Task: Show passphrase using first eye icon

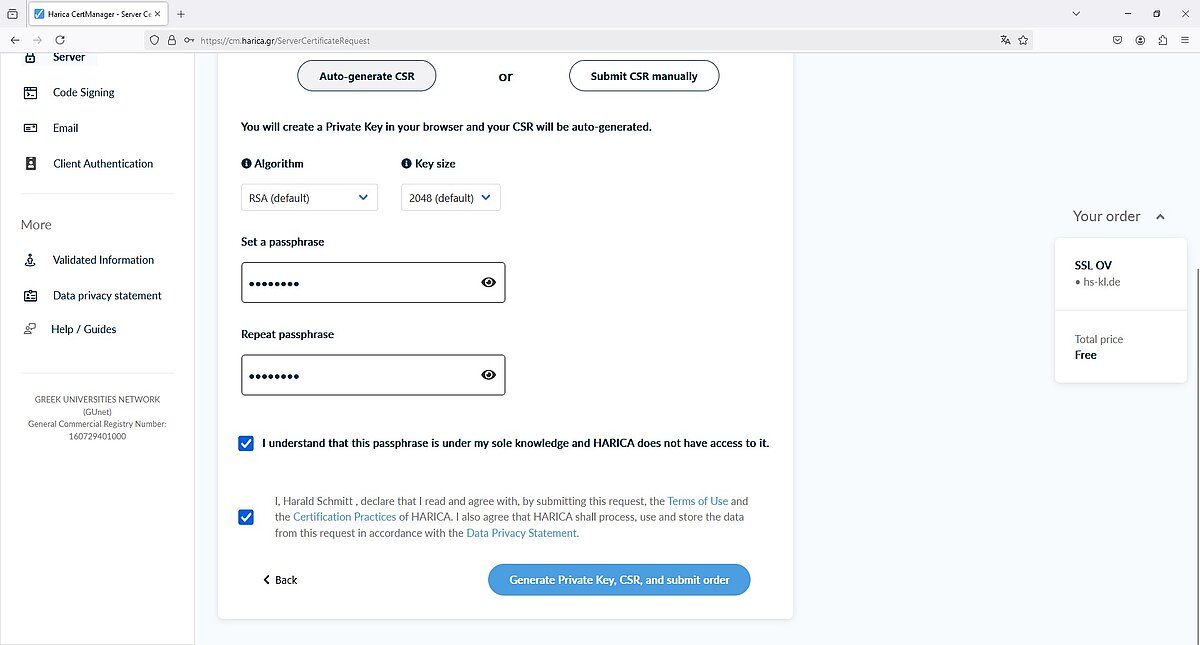Action: click(488, 283)
